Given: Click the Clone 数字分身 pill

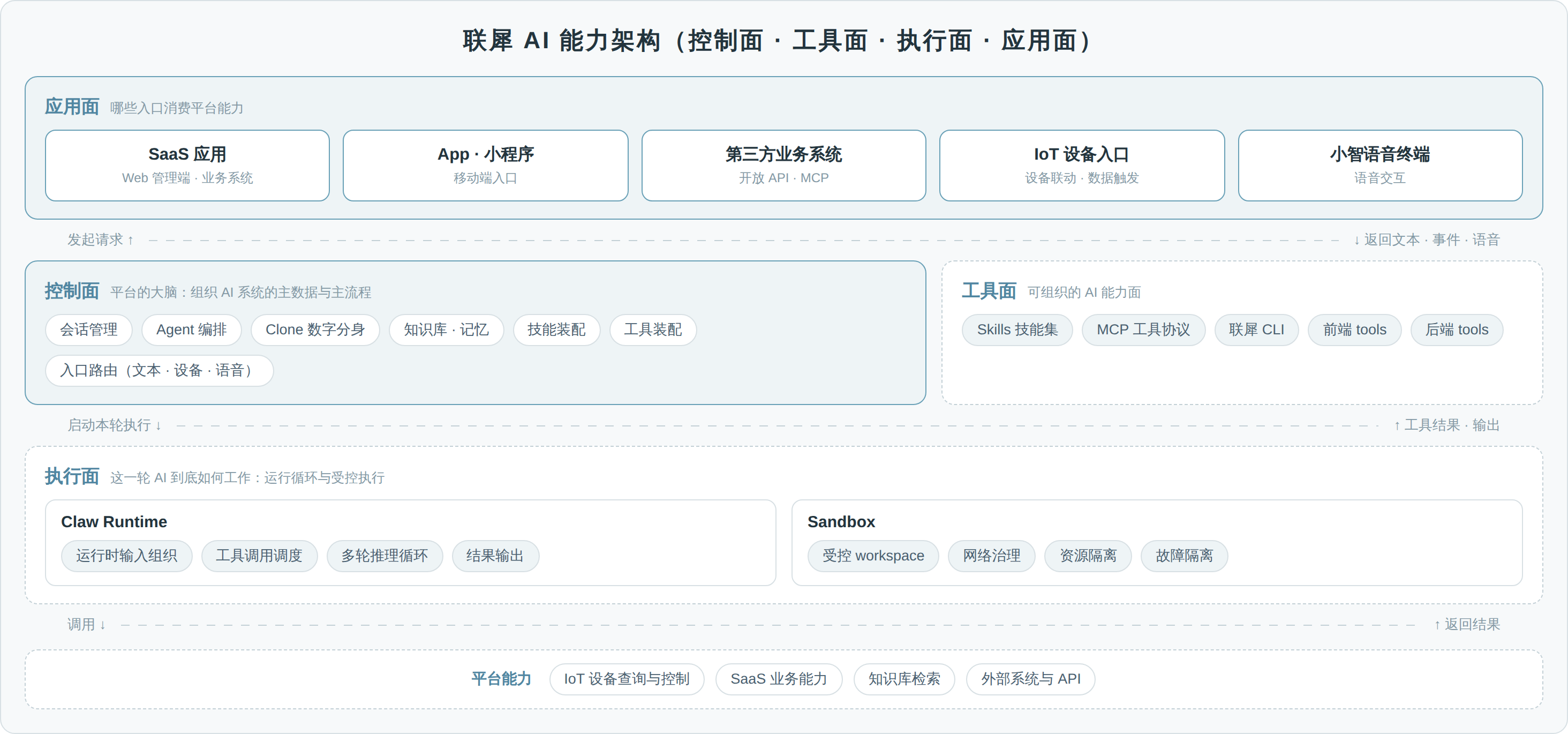Looking at the screenshot, I should (315, 329).
